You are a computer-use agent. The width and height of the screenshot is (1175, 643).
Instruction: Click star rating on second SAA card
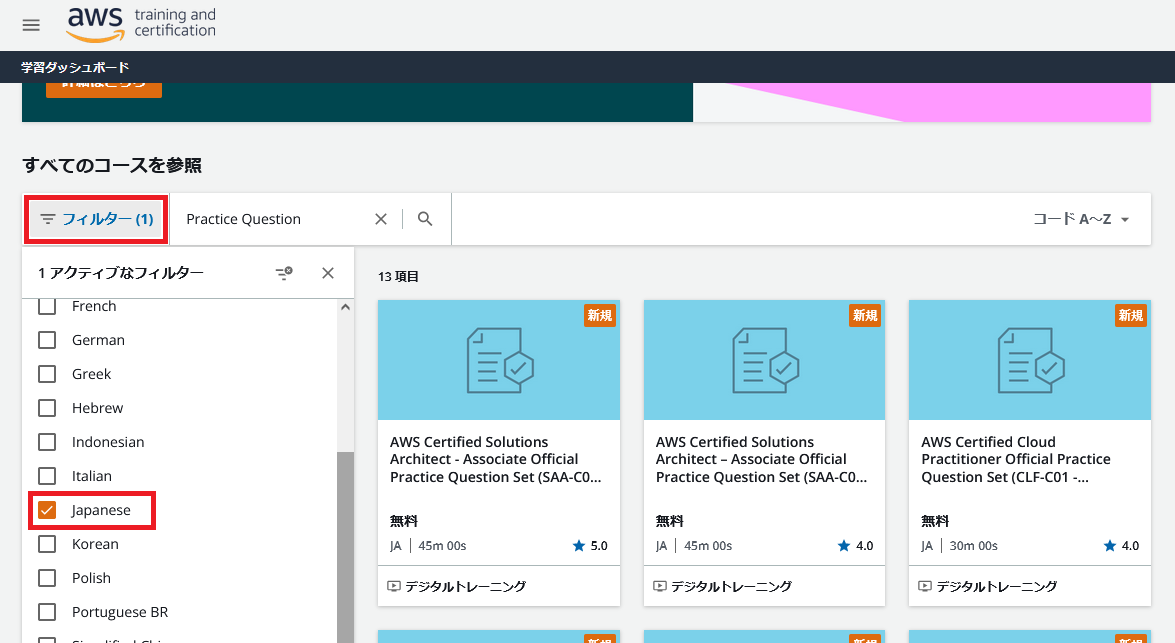coord(855,546)
